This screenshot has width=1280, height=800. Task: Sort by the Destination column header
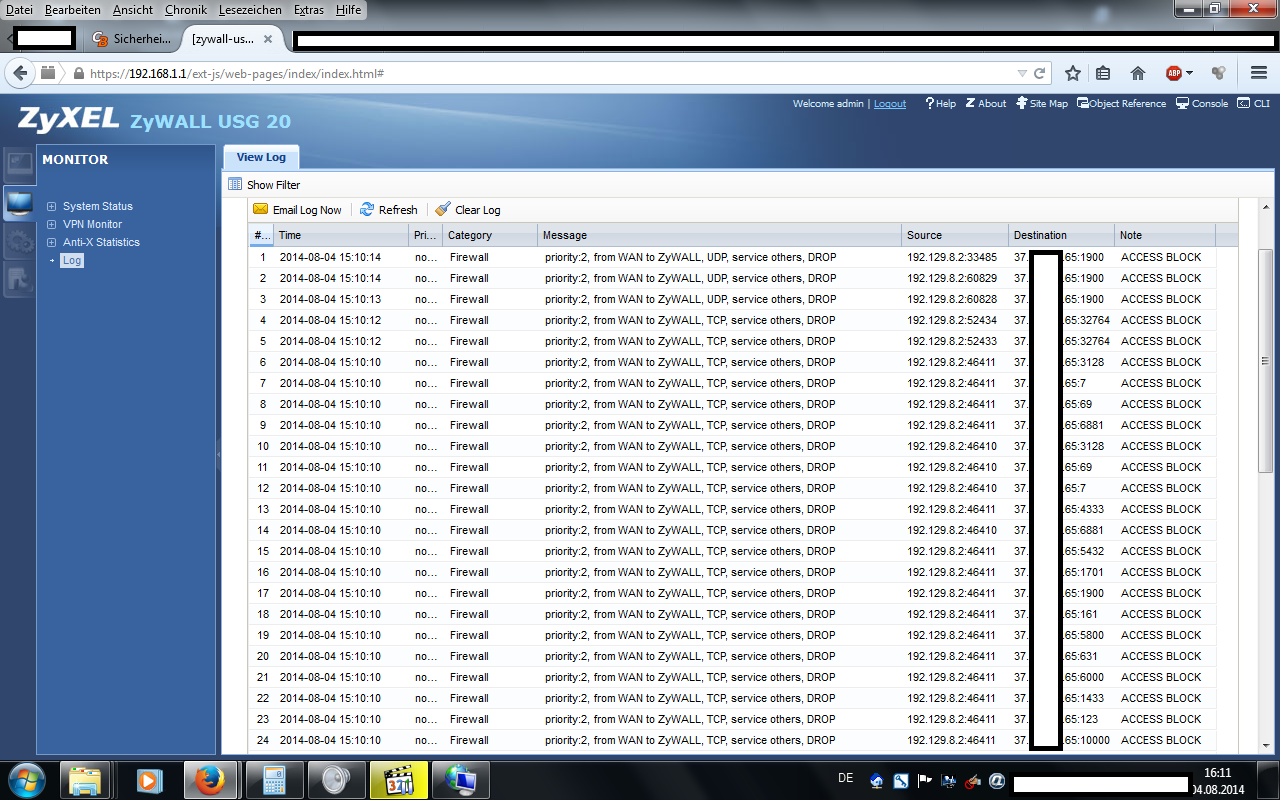pos(1061,235)
